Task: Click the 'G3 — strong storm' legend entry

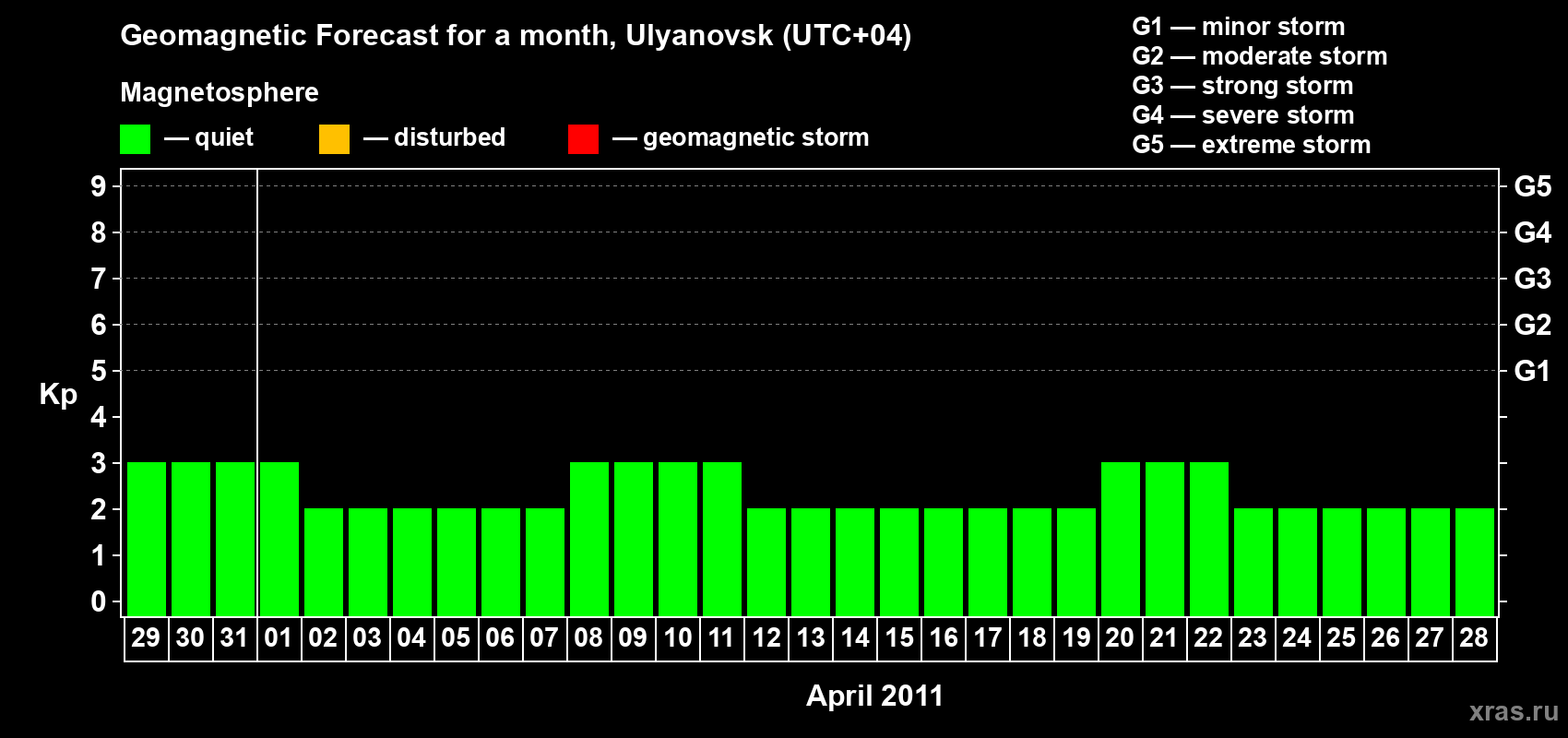Action: (1242, 86)
